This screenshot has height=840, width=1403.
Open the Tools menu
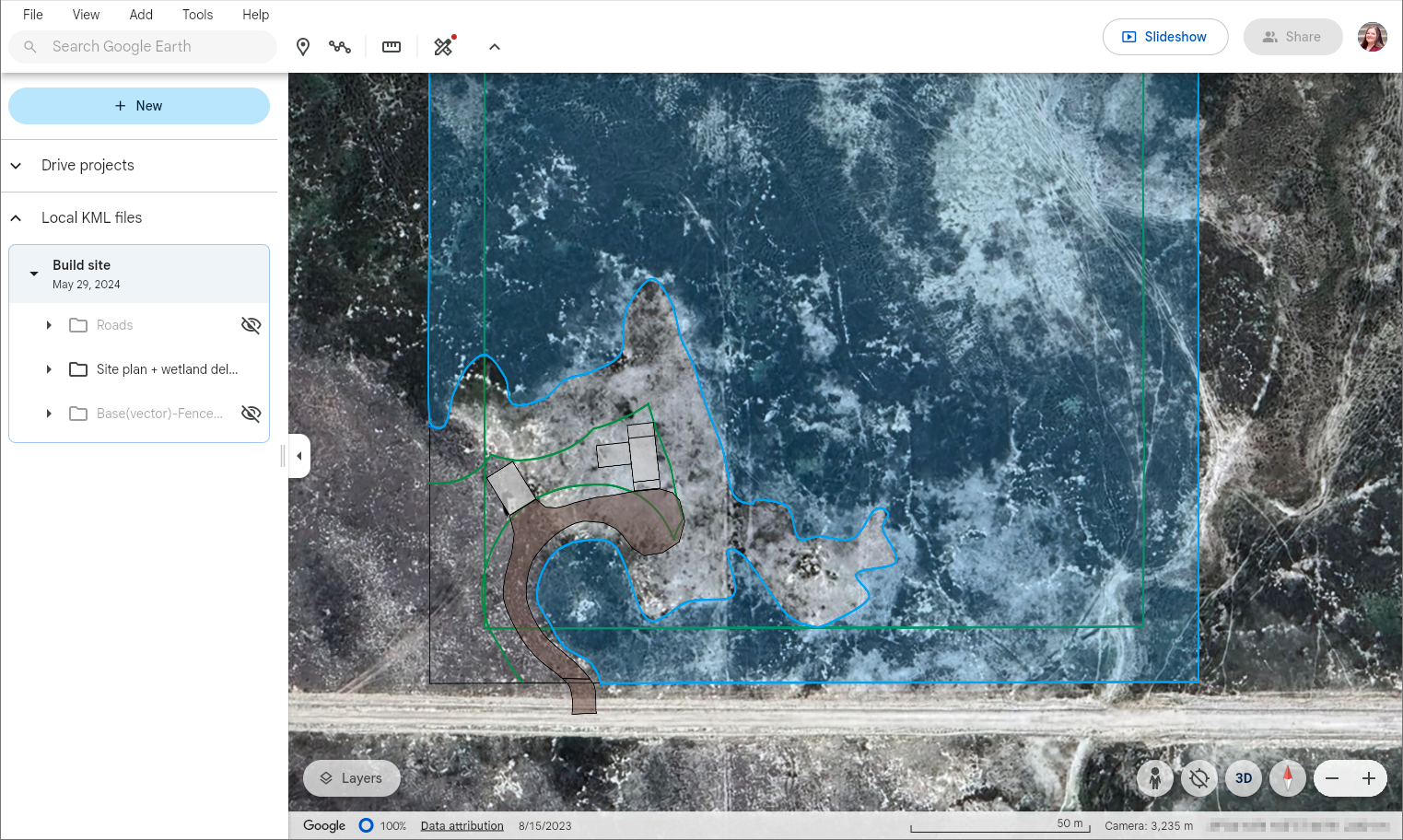coord(197,14)
